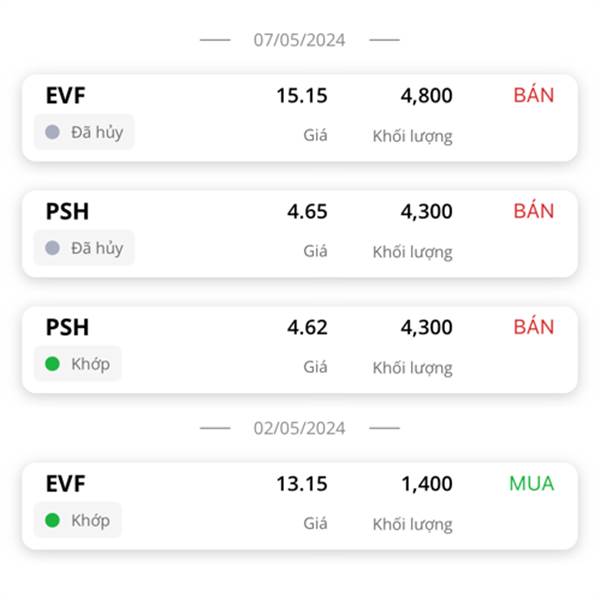The image size is (600, 600).
Task: Select the MUA label on EVF 13.15 order
Action: [532, 483]
